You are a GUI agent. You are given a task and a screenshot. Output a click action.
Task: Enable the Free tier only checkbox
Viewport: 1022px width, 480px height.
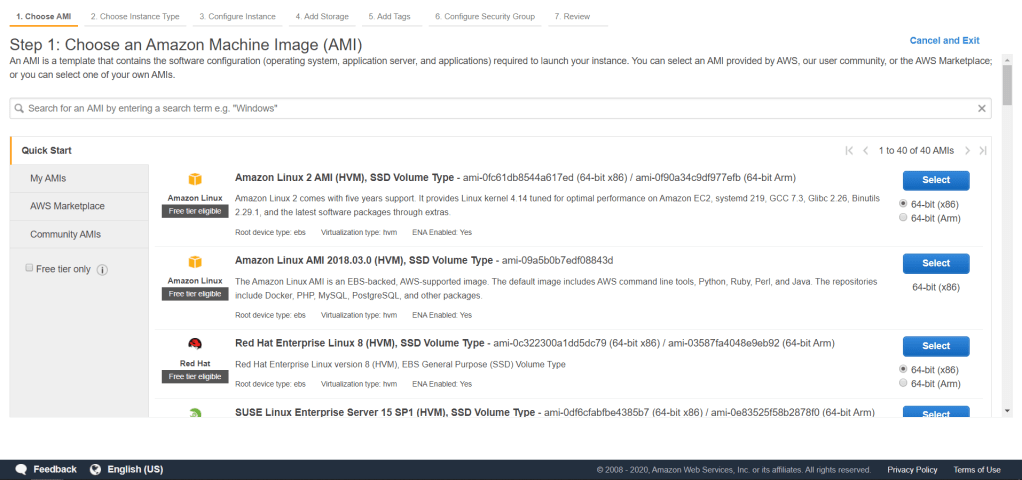[28, 269]
